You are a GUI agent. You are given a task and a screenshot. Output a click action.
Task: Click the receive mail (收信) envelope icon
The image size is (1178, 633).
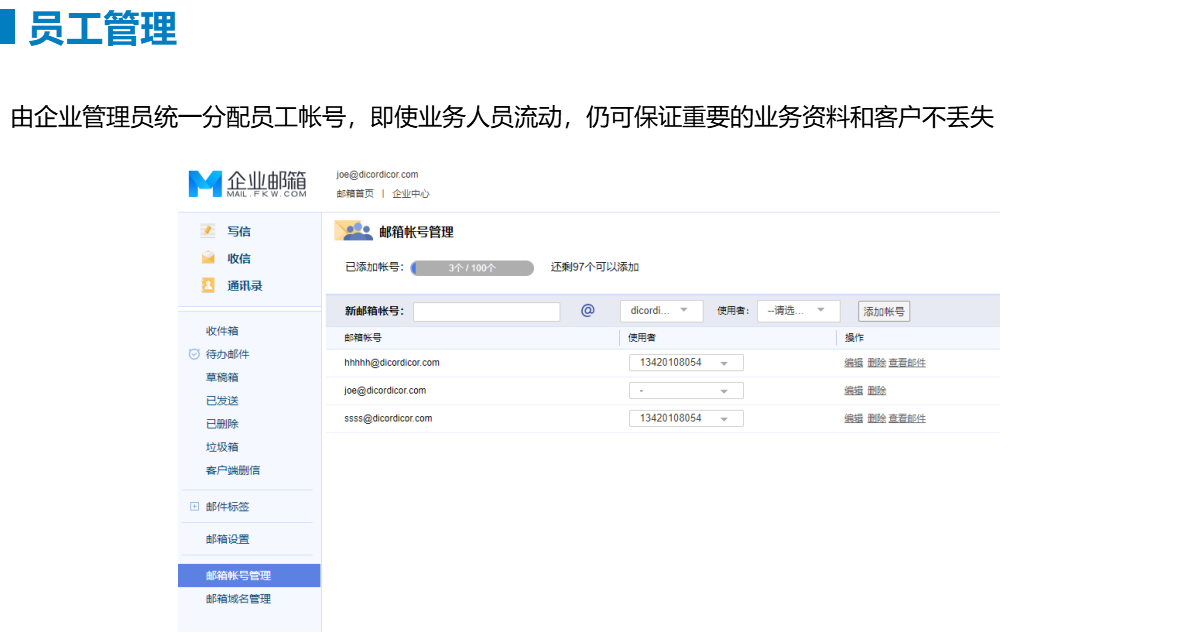208,258
